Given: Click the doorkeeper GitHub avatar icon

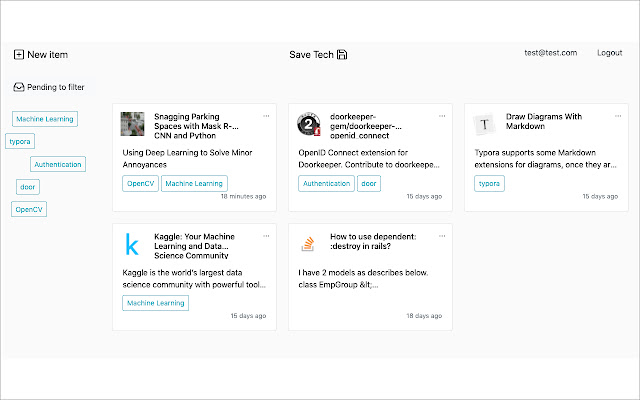Looking at the screenshot, I should [x=309, y=125].
